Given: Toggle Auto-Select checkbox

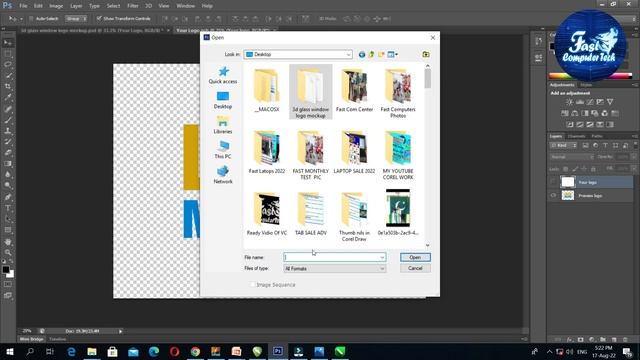Looking at the screenshot, I should [x=31, y=19].
